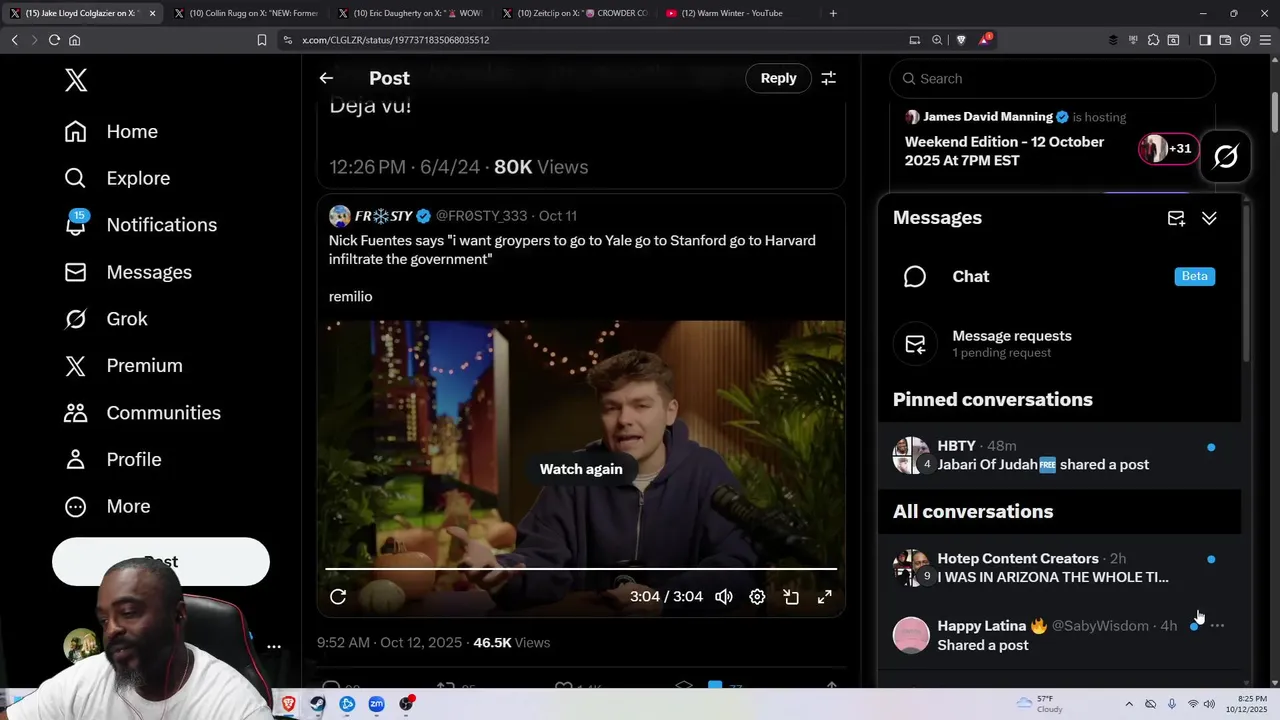Open Messages from left sidebar
Image resolution: width=1280 pixels, height=720 pixels.
coord(128,272)
